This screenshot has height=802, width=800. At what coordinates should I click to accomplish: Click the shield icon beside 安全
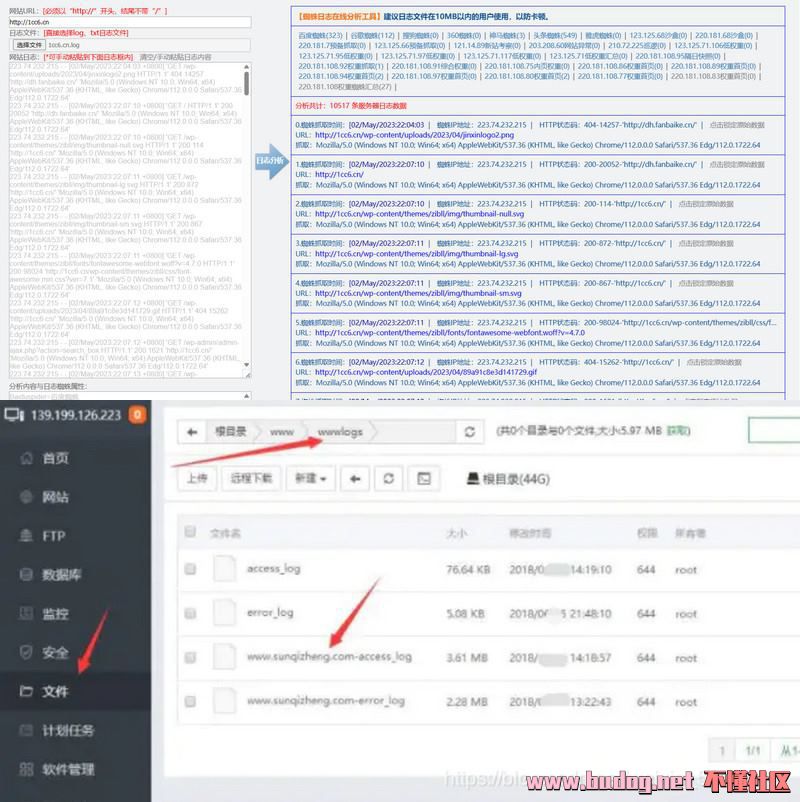[x=26, y=652]
